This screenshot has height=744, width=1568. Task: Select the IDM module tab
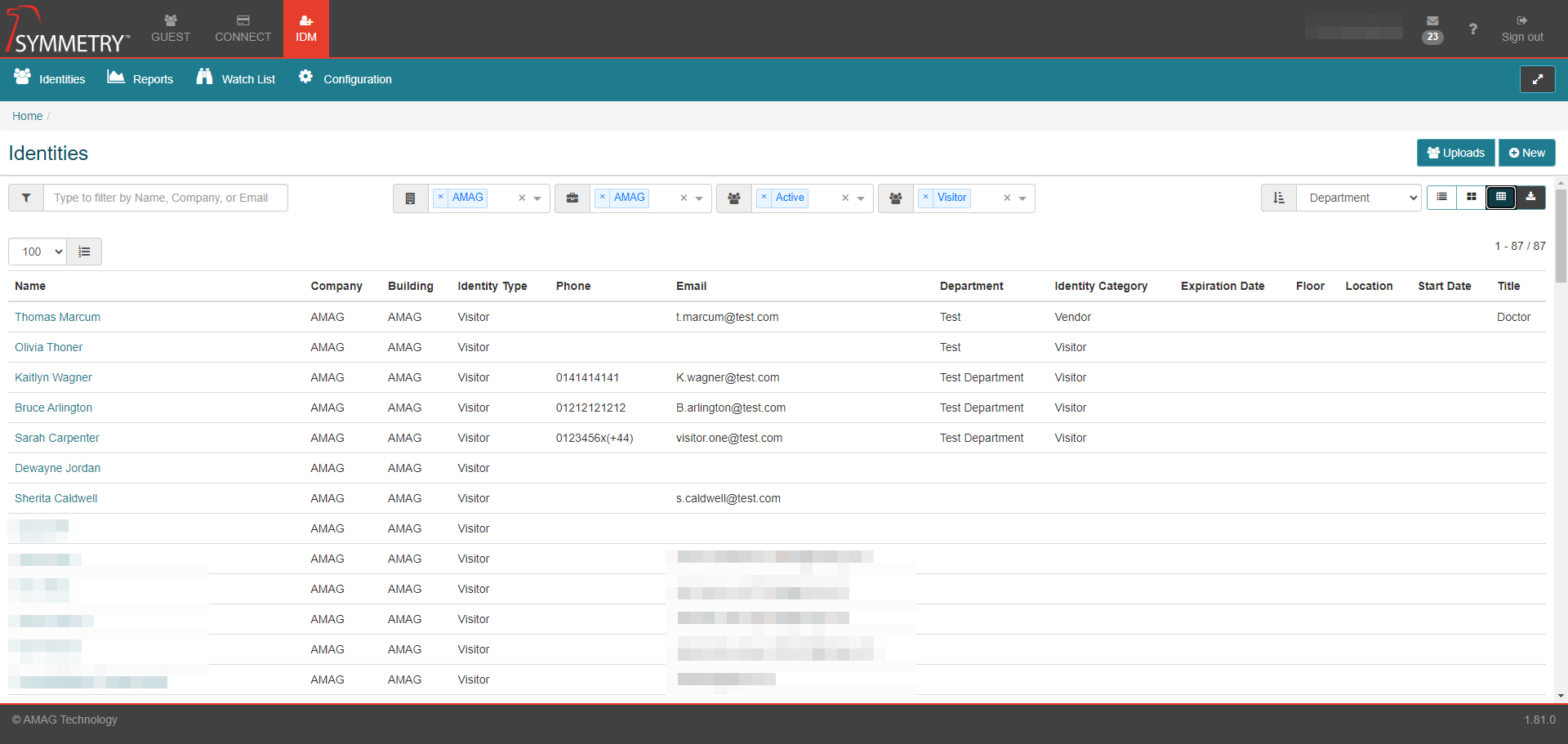point(306,29)
